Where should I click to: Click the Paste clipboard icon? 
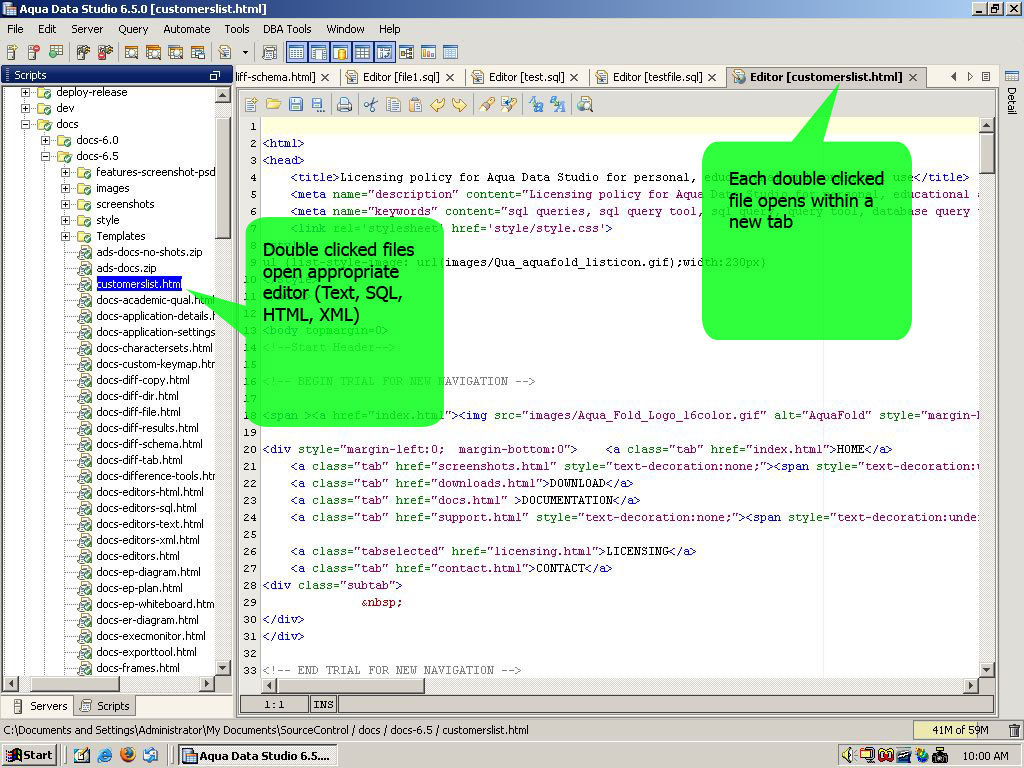point(415,104)
